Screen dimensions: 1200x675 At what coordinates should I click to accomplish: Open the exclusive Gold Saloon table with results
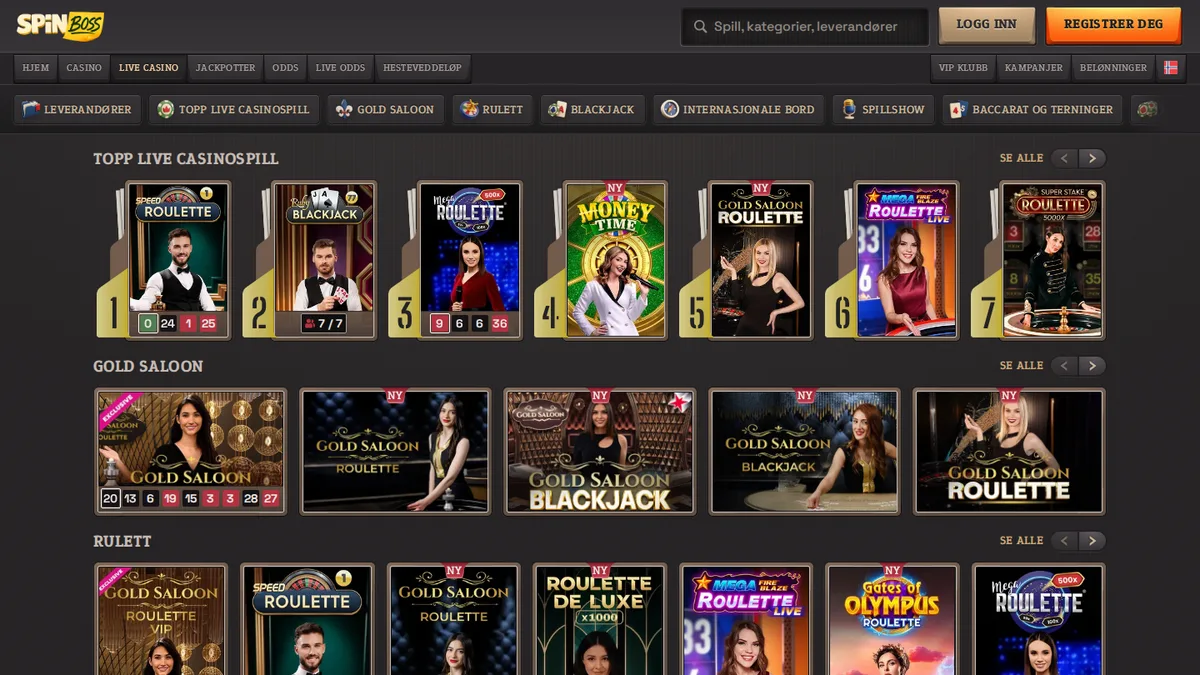(191, 452)
